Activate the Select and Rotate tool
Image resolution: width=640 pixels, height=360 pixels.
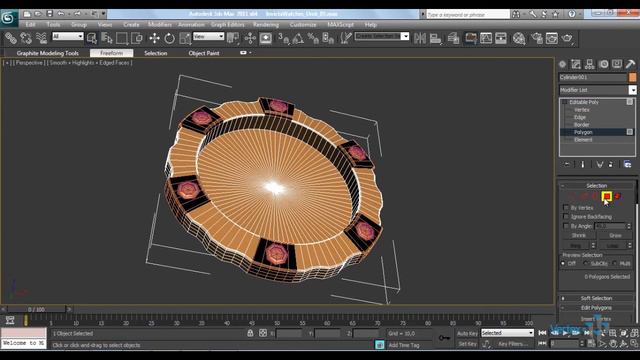tap(169, 38)
